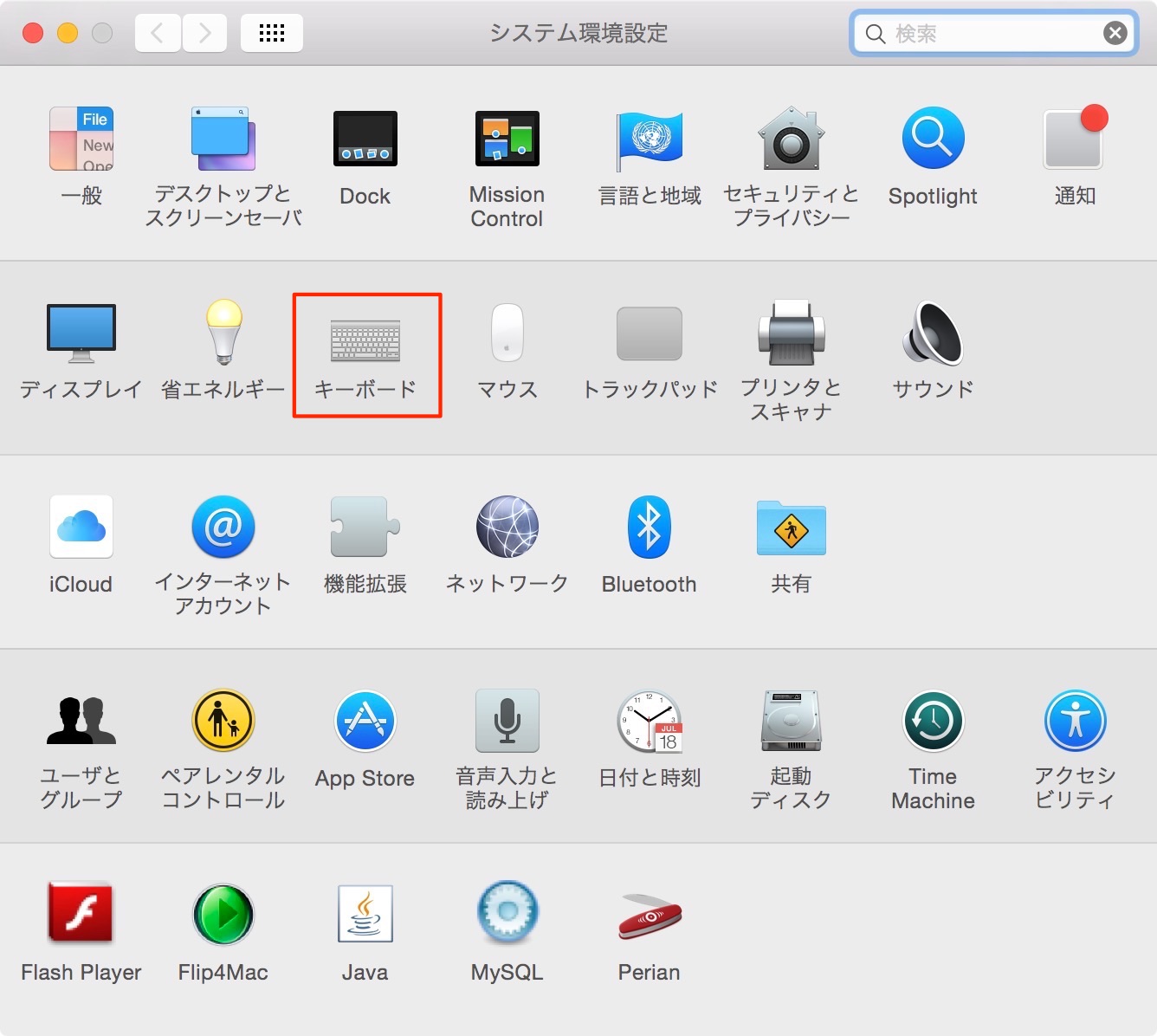Viewport: 1157px width, 1036px height.
Task: Click the forward navigation arrow
Action: [204, 33]
